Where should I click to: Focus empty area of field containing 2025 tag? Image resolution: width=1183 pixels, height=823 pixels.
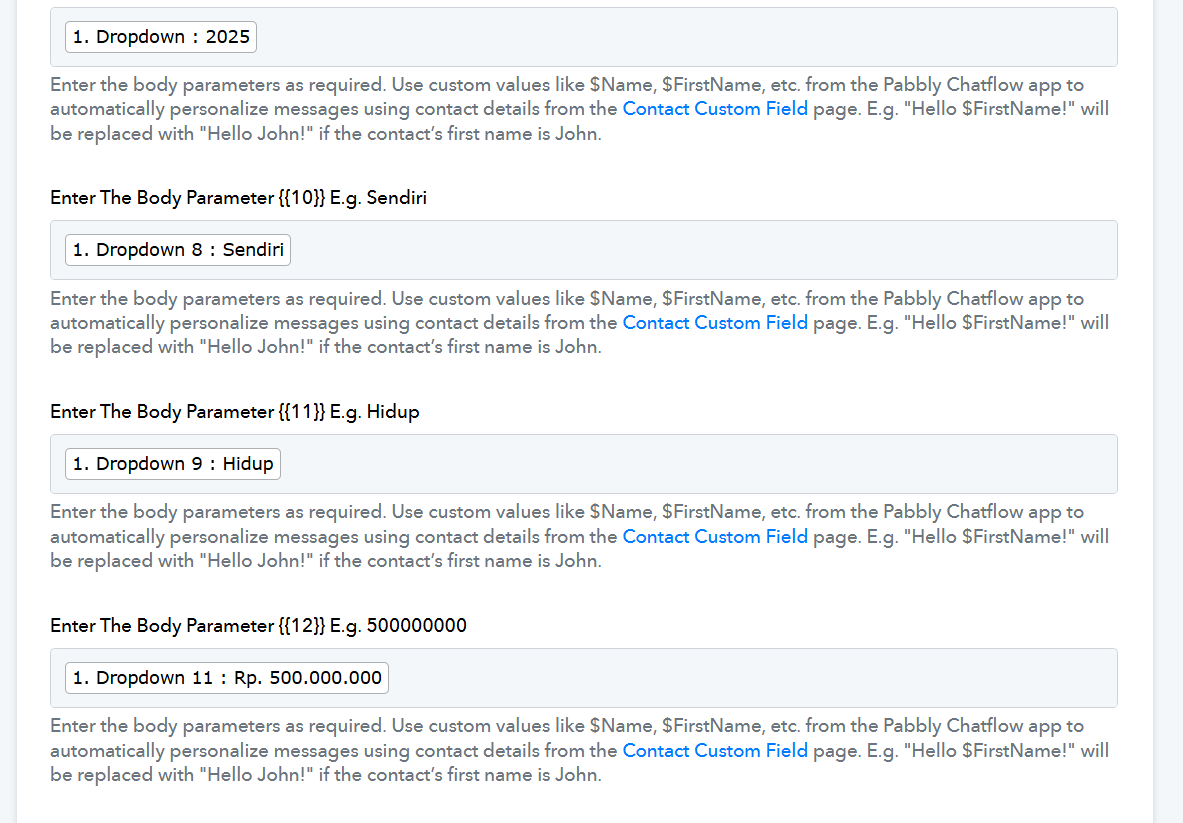point(680,37)
